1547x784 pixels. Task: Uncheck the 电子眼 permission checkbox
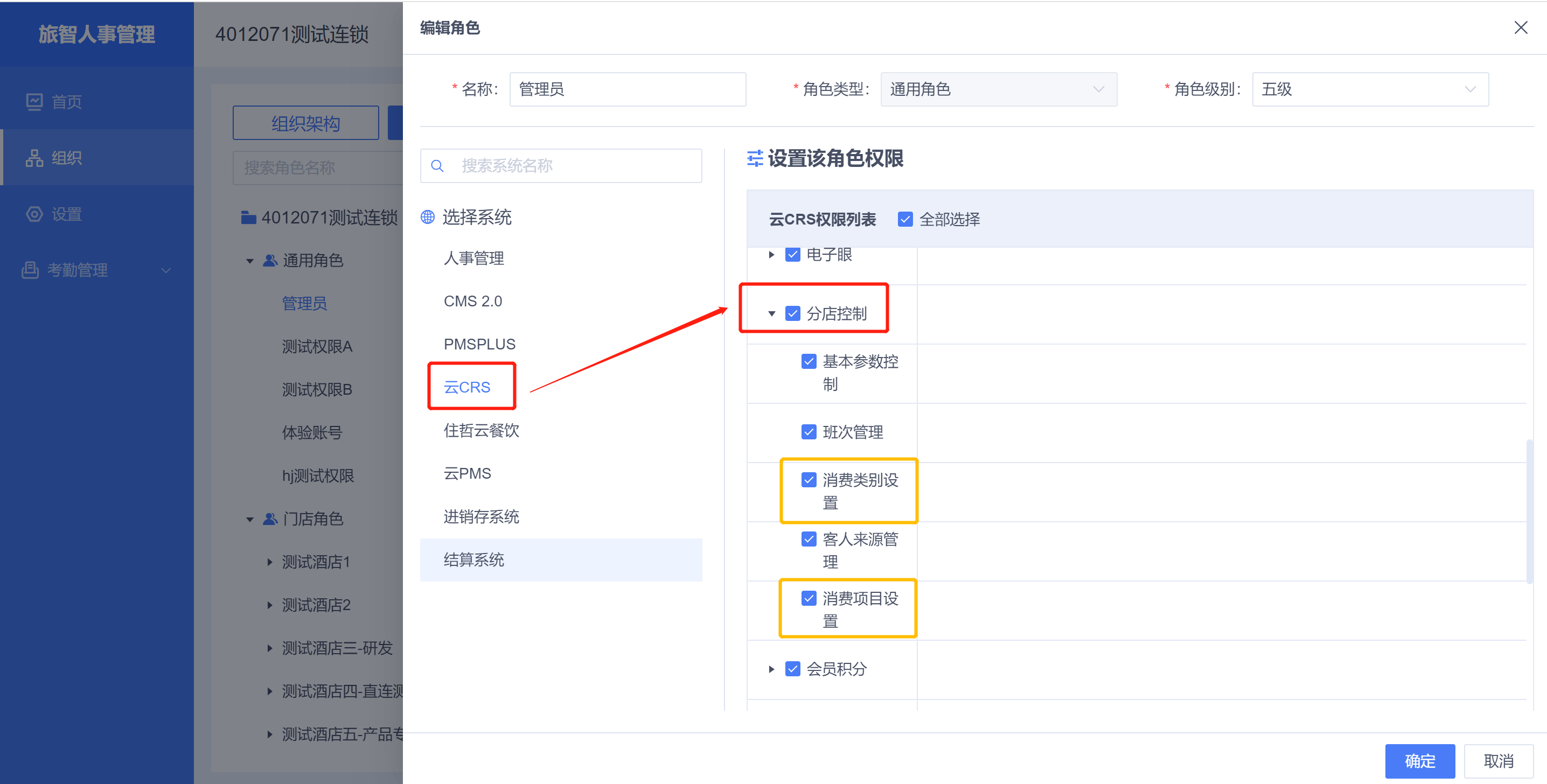[x=793, y=255]
